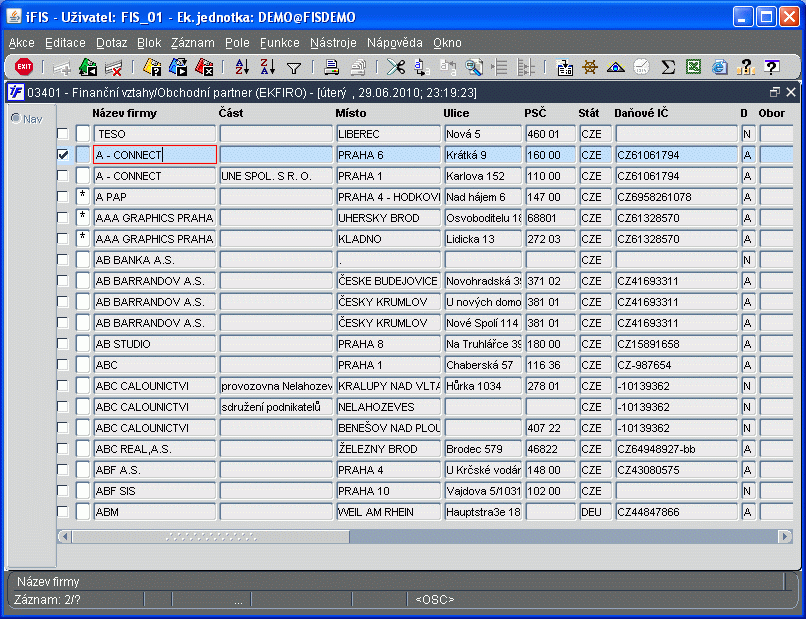This screenshot has height=619, width=806.
Task: Click the highlighted A - CONNECT name field
Action: coord(155,155)
